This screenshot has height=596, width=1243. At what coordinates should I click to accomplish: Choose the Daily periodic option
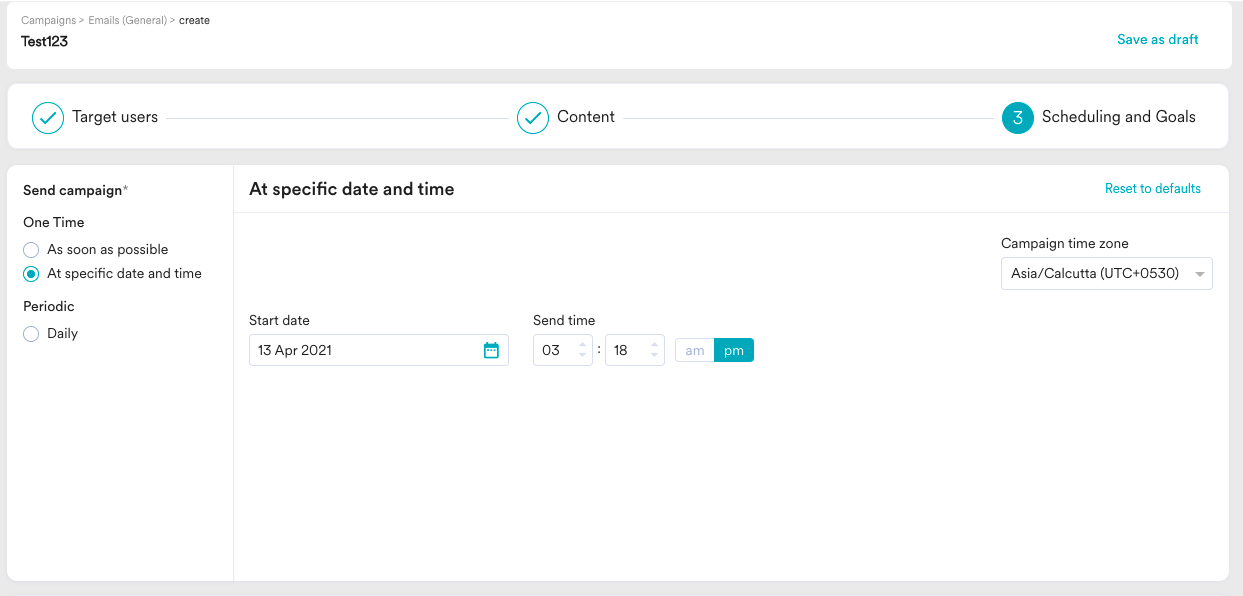click(x=31, y=334)
